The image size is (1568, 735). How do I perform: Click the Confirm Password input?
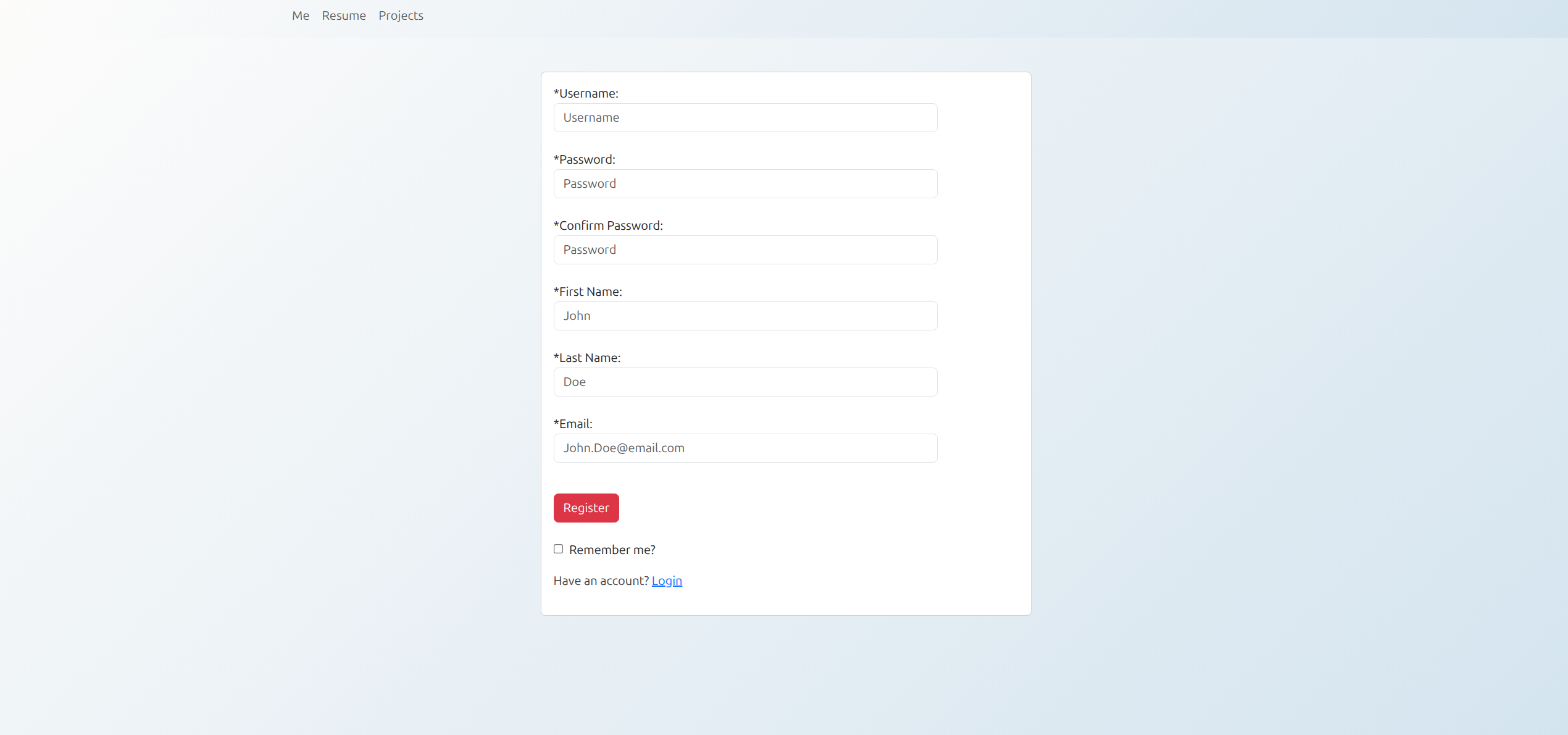click(745, 250)
